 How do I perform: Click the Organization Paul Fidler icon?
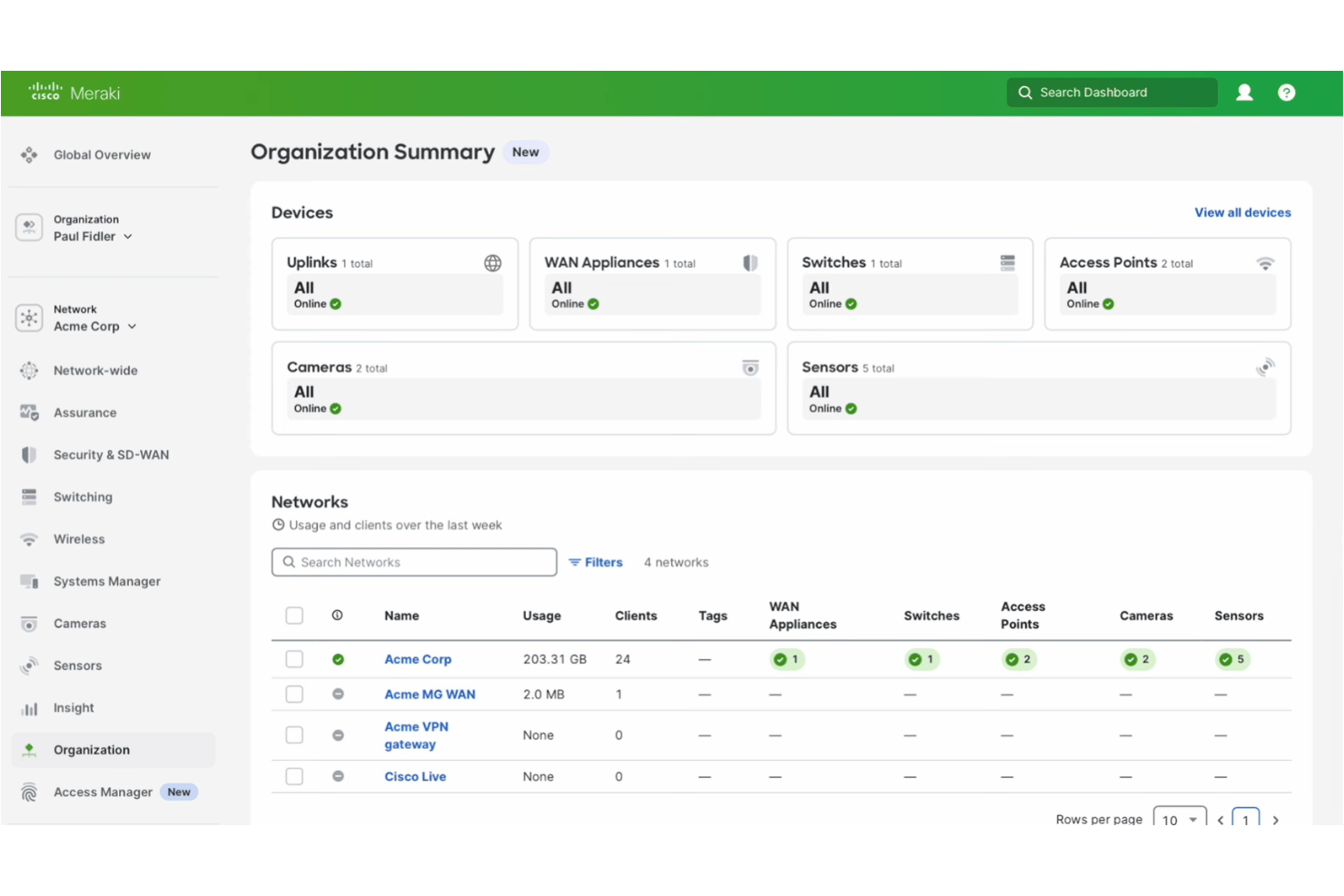[x=29, y=227]
